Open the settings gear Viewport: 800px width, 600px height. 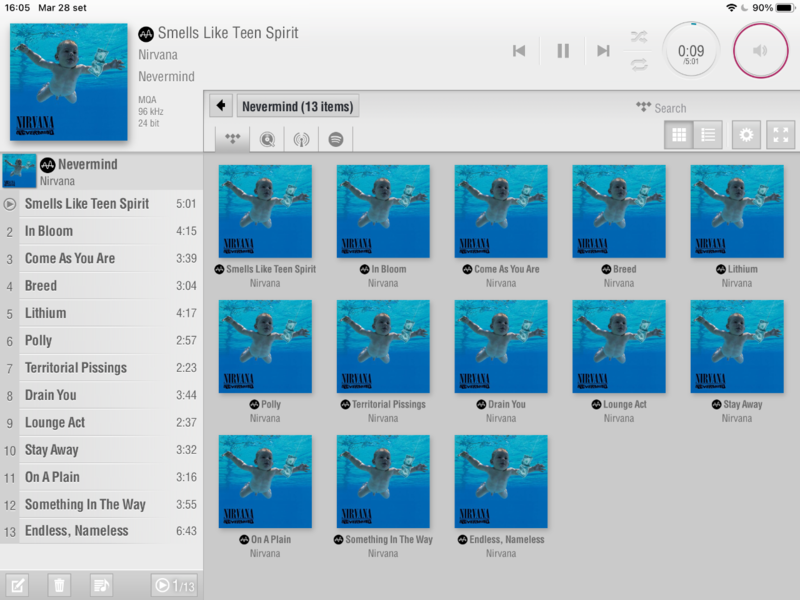tap(746, 135)
